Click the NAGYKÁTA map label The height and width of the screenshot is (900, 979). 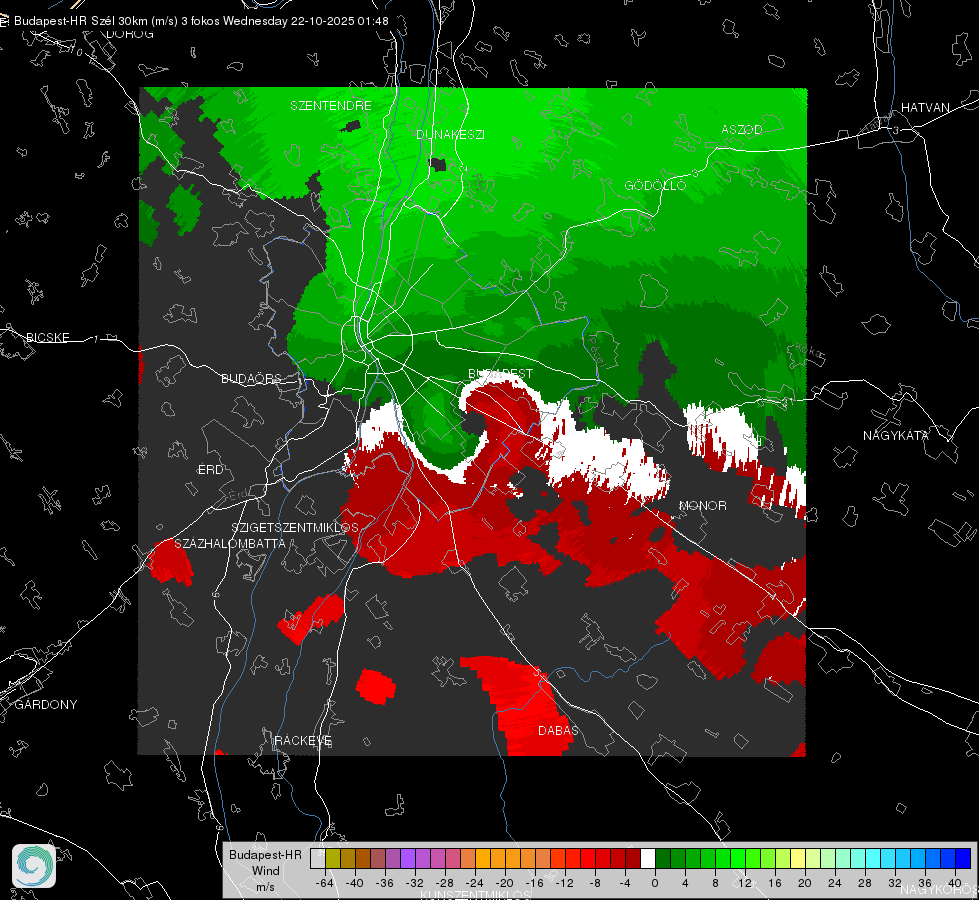(x=895, y=435)
